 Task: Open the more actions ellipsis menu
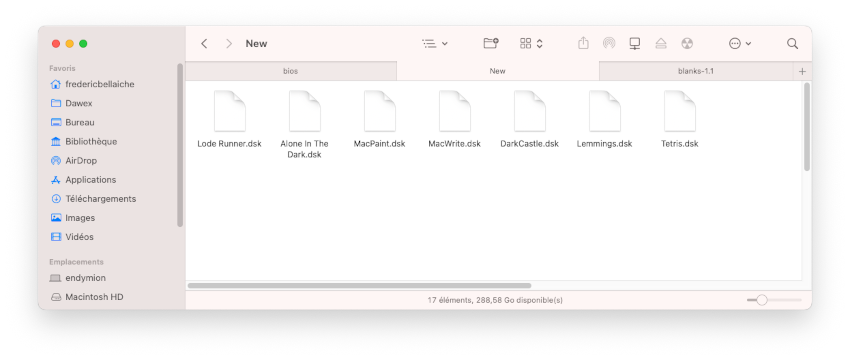coord(740,44)
